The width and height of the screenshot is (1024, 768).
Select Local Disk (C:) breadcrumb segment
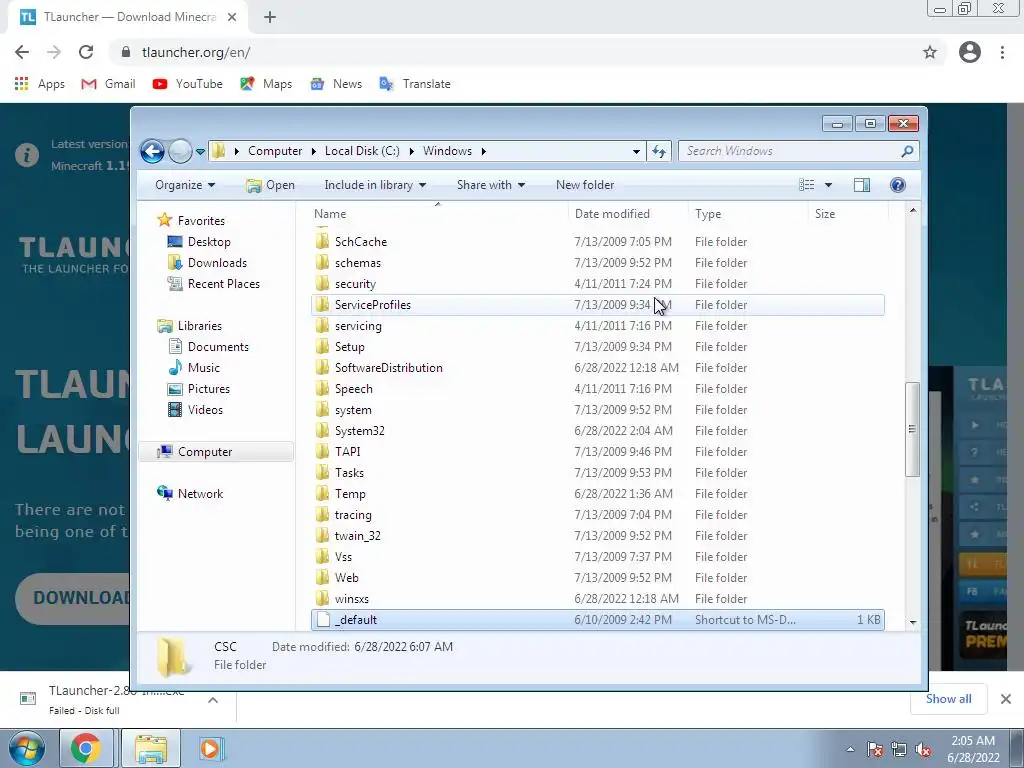coord(362,151)
